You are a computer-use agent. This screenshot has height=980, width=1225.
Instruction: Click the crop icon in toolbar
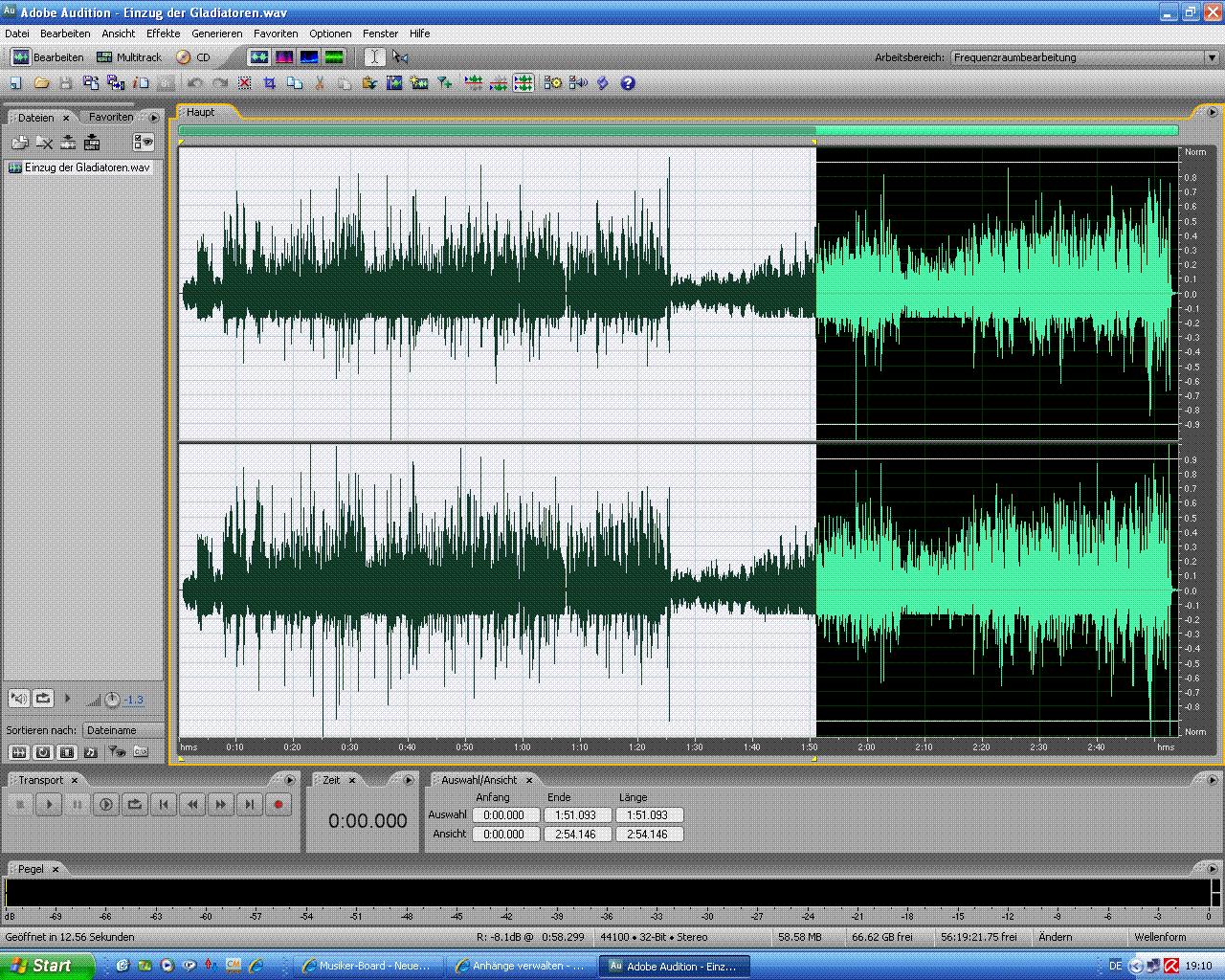coord(270,83)
